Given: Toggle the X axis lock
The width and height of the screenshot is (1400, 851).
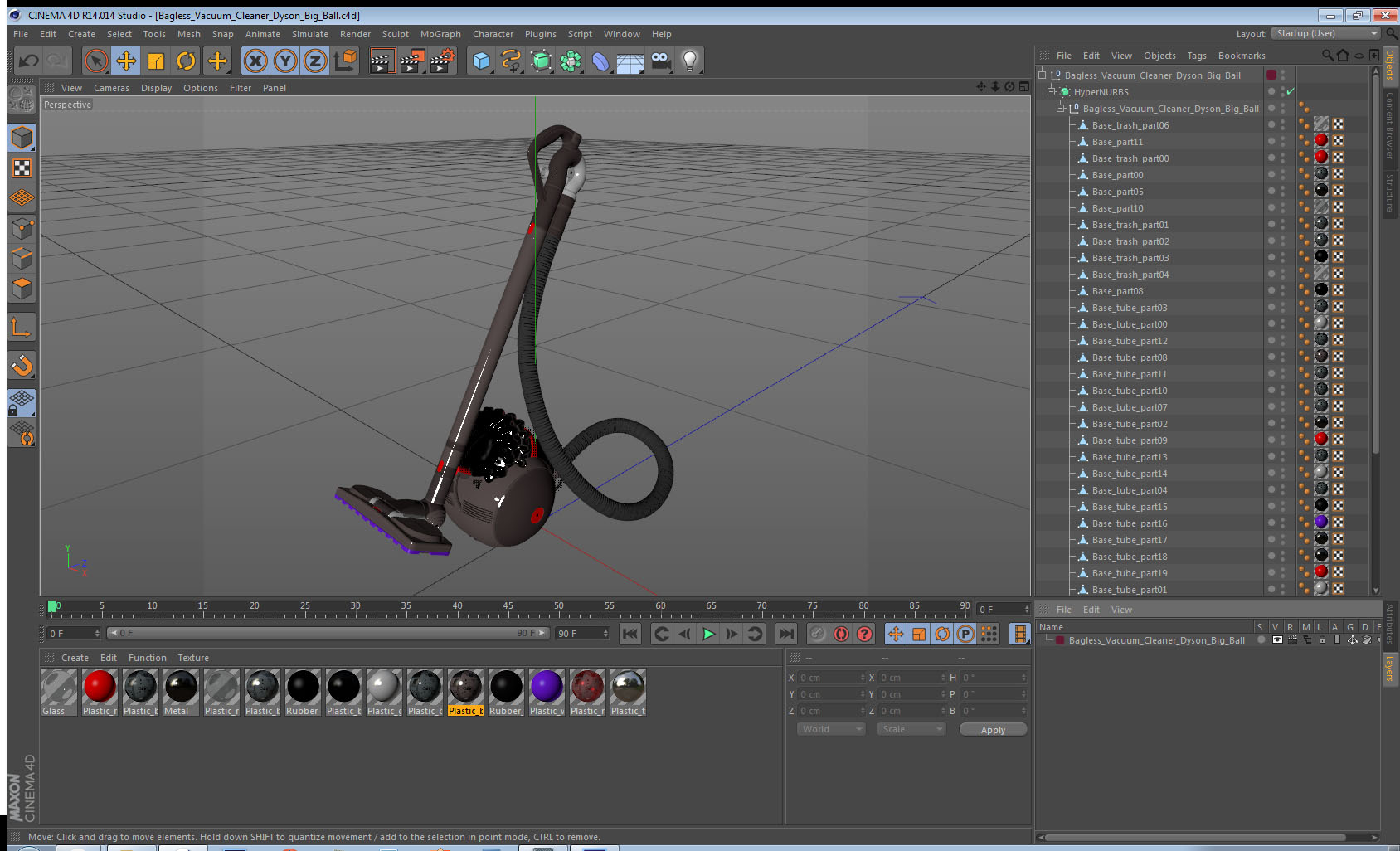Looking at the screenshot, I should (255, 61).
